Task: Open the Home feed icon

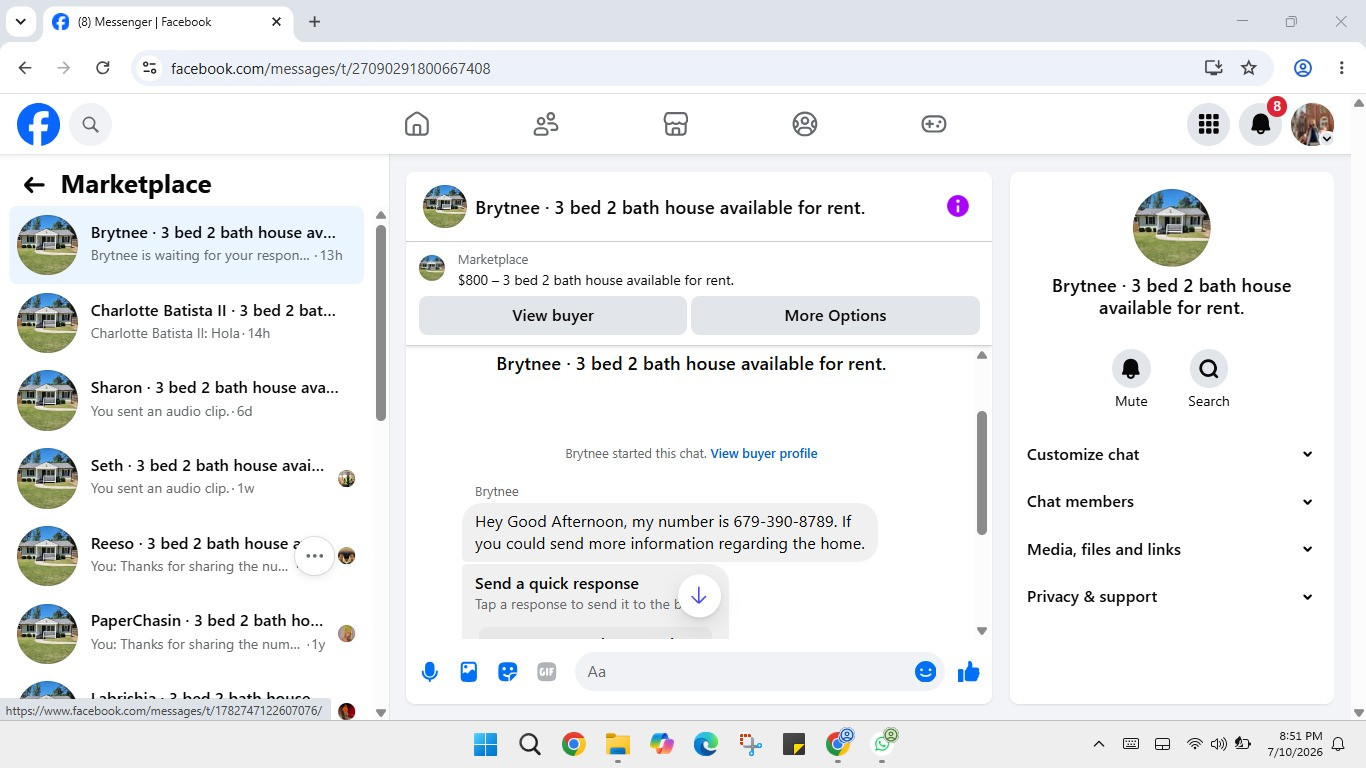Action: (417, 124)
